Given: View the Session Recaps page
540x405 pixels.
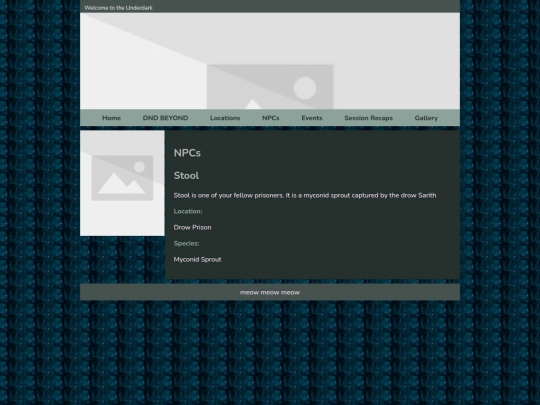Looking at the screenshot, I should [368, 118].
